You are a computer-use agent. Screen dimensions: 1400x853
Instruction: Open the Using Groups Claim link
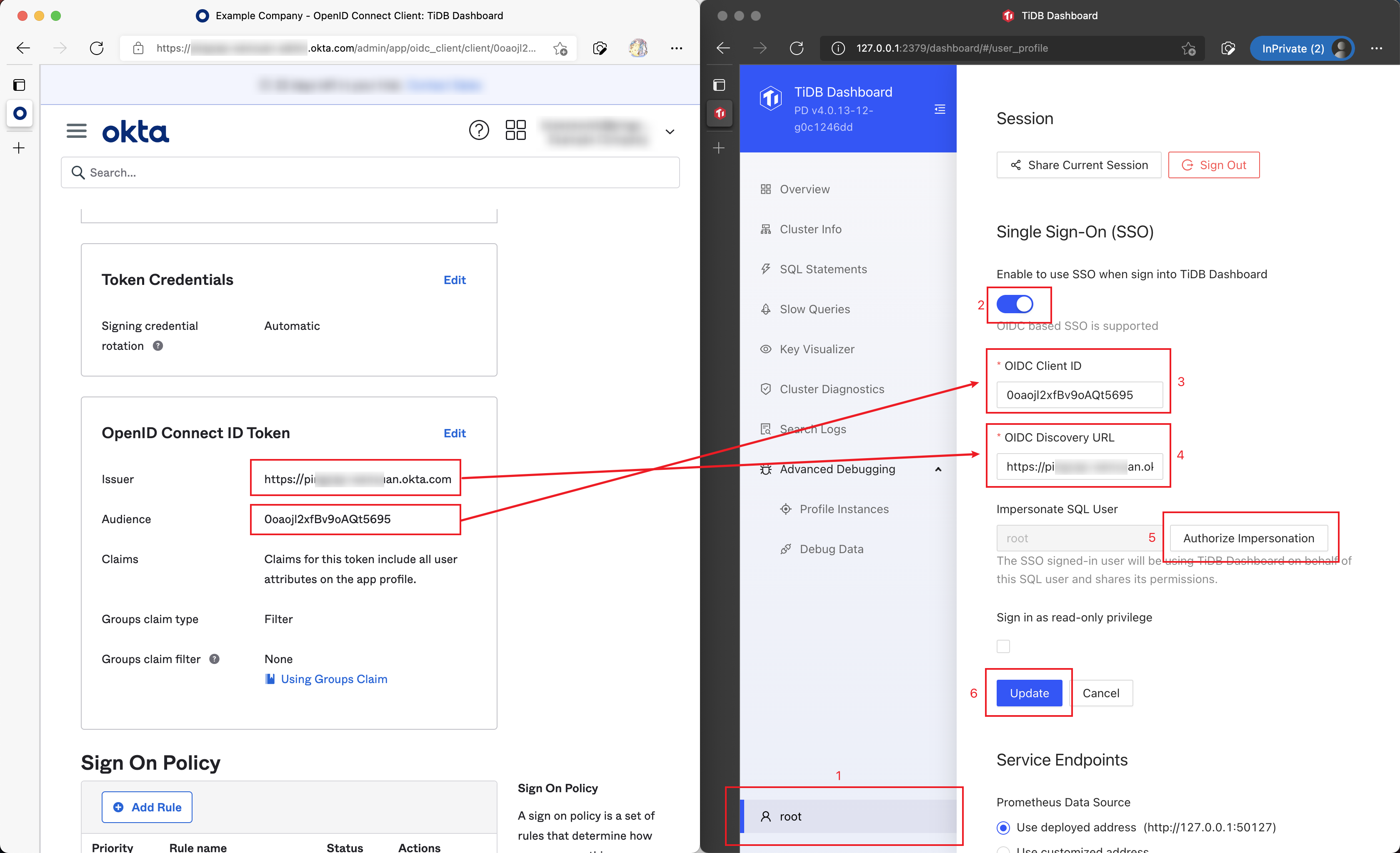[x=333, y=679]
